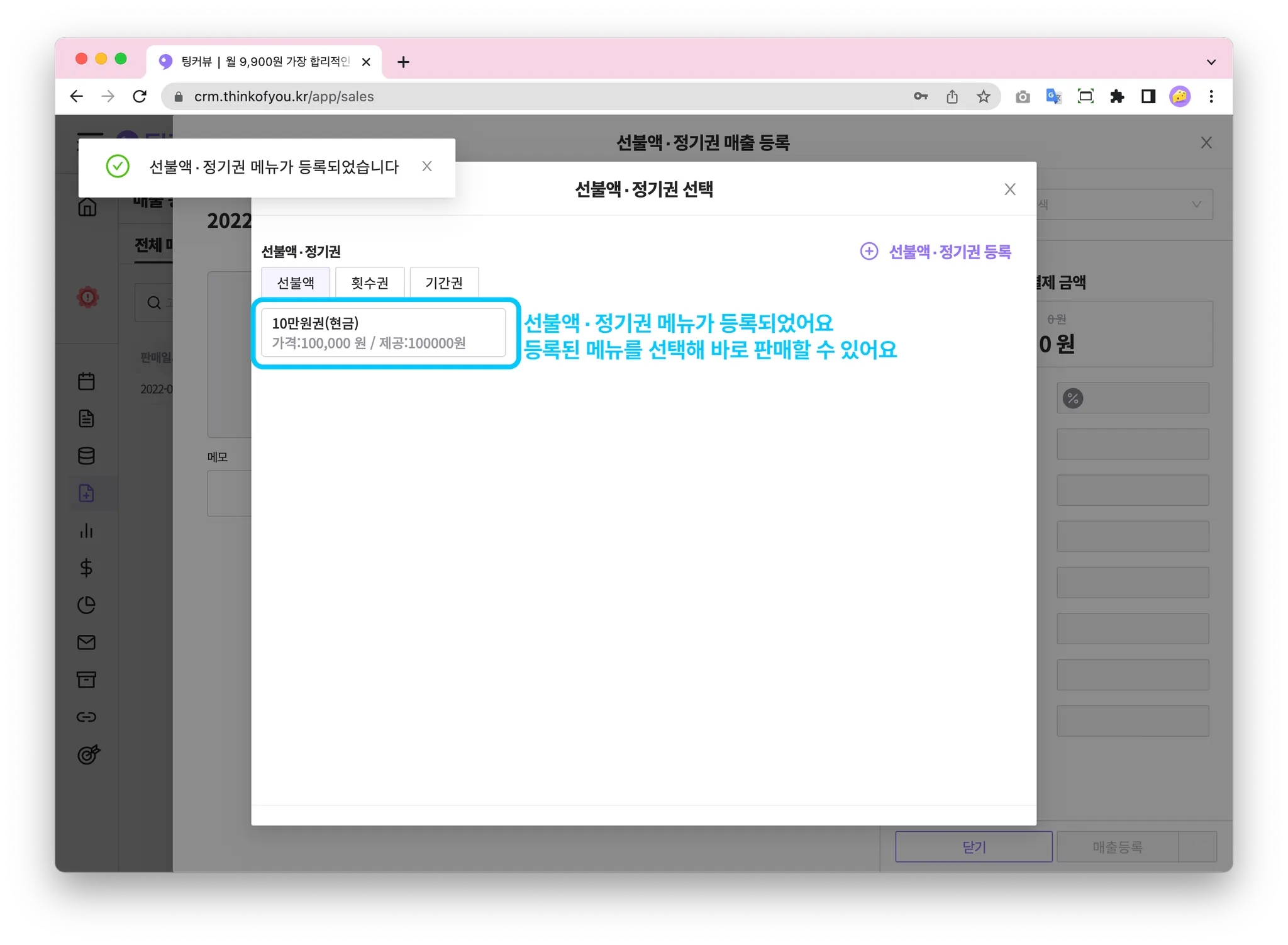Click the database stack sidebar icon
1288x945 pixels.
[86, 456]
